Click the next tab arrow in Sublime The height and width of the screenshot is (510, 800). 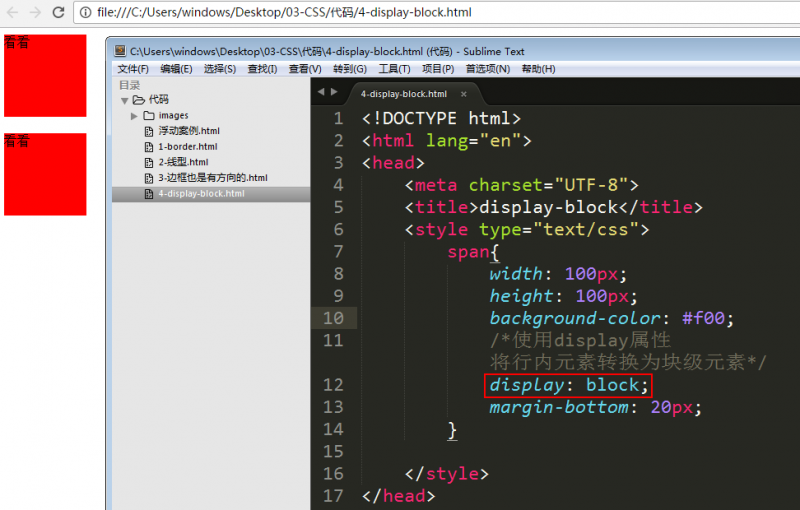pos(334,92)
